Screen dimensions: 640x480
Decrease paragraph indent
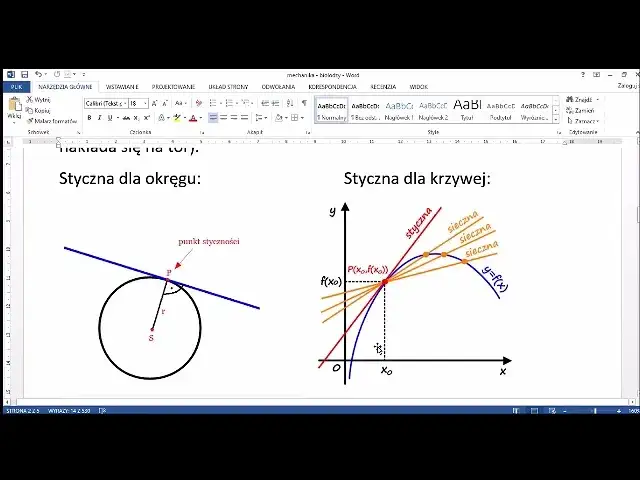pyautogui.click(x=265, y=104)
